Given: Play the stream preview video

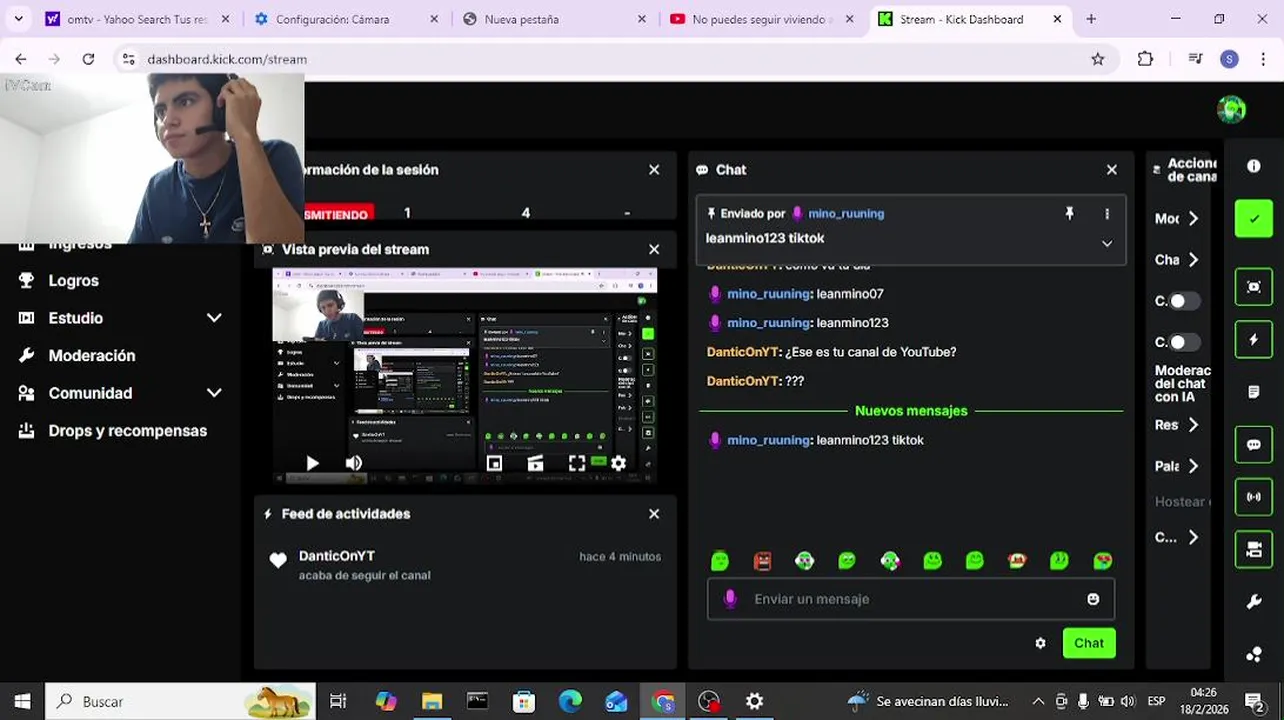Looking at the screenshot, I should tap(312, 463).
